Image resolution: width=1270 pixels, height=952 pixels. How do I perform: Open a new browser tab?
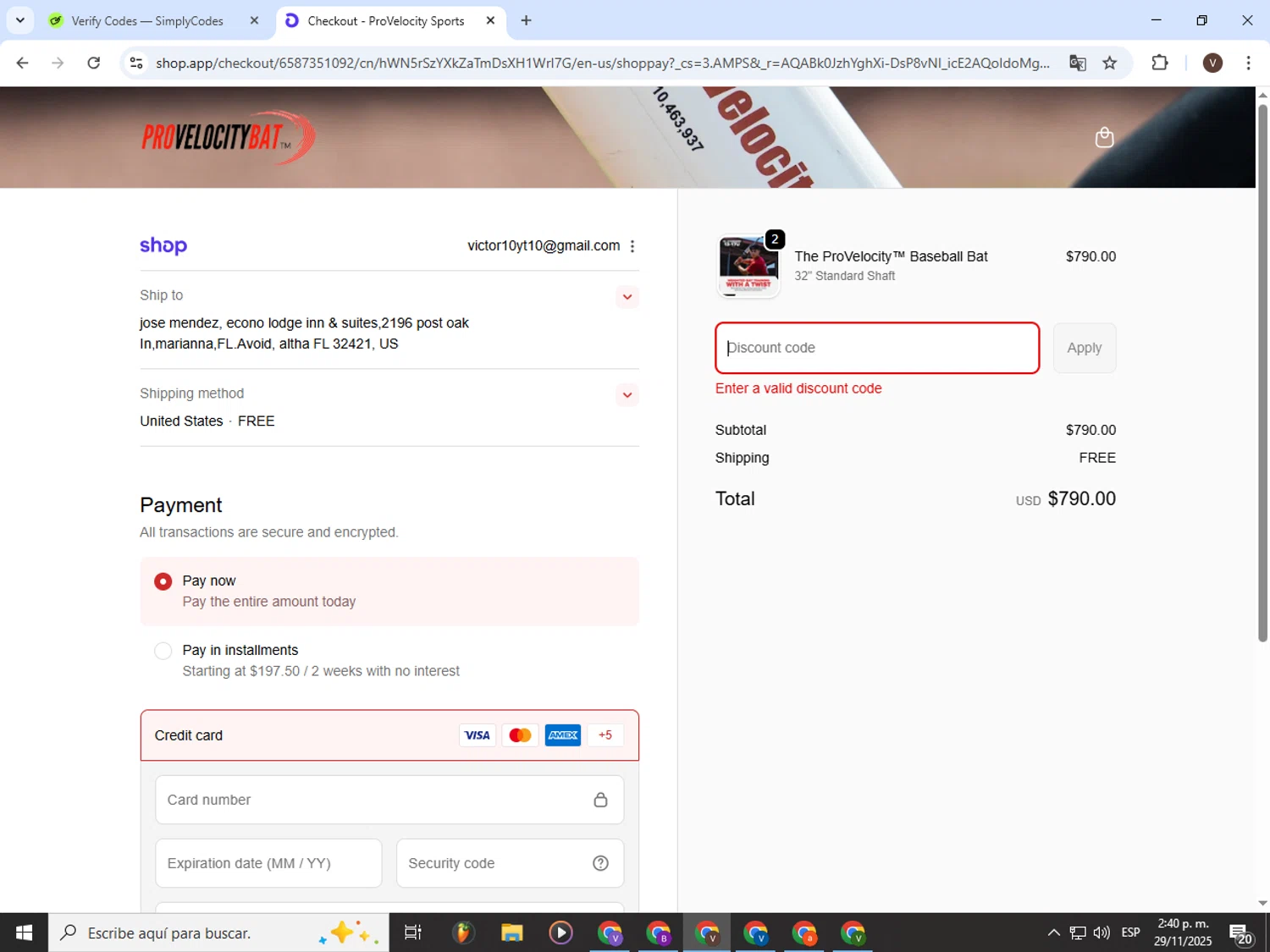pyautogui.click(x=526, y=20)
